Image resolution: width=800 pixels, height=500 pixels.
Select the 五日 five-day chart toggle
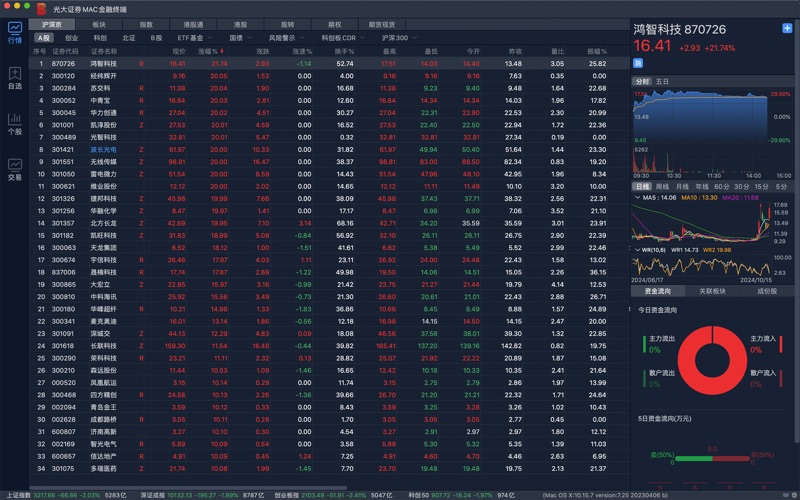tap(665, 81)
